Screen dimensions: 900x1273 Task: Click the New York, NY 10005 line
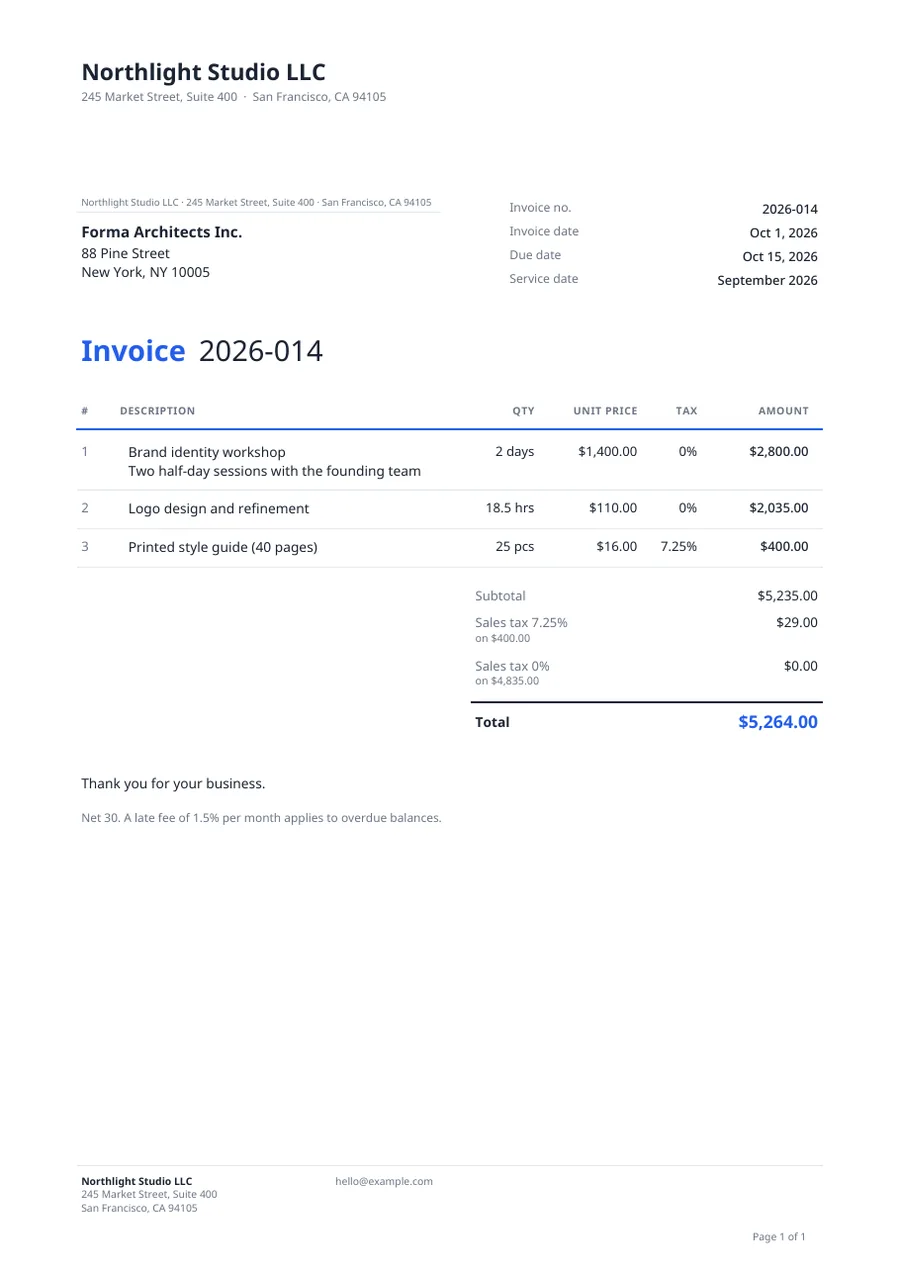[146, 272]
